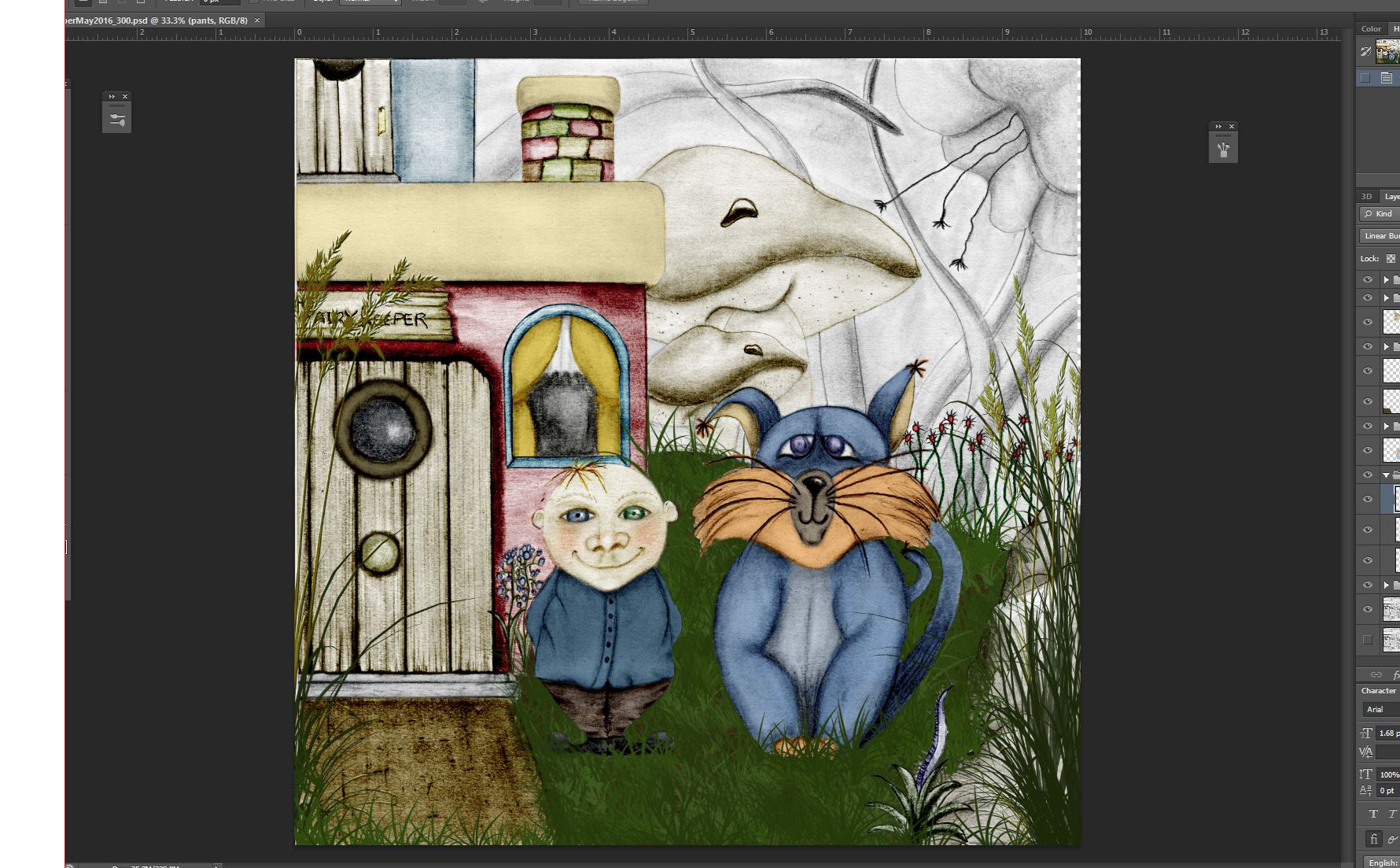The width and height of the screenshot is (1400, 868).
Task: Toggle Faux Italic text style
Action: [x=1393, y=814]
